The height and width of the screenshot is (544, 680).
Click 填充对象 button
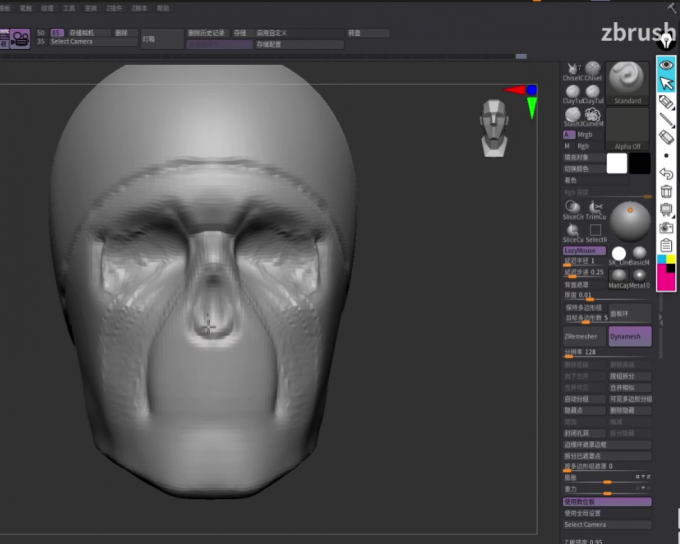click(x=584, y=157)
